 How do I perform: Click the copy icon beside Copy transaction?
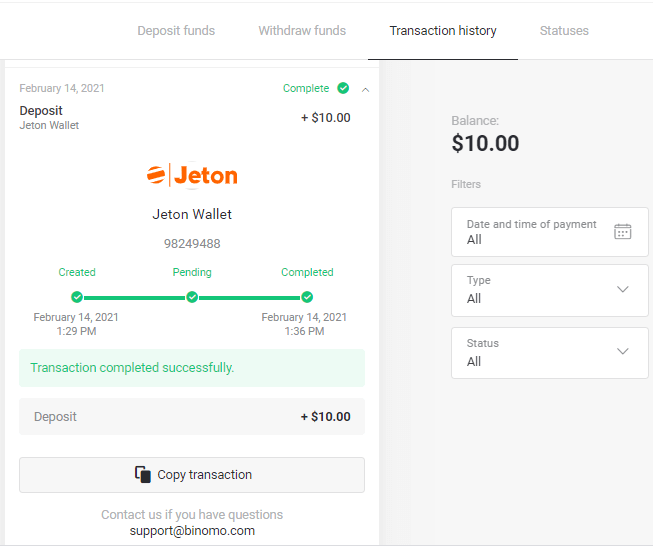tap(143, 475)
